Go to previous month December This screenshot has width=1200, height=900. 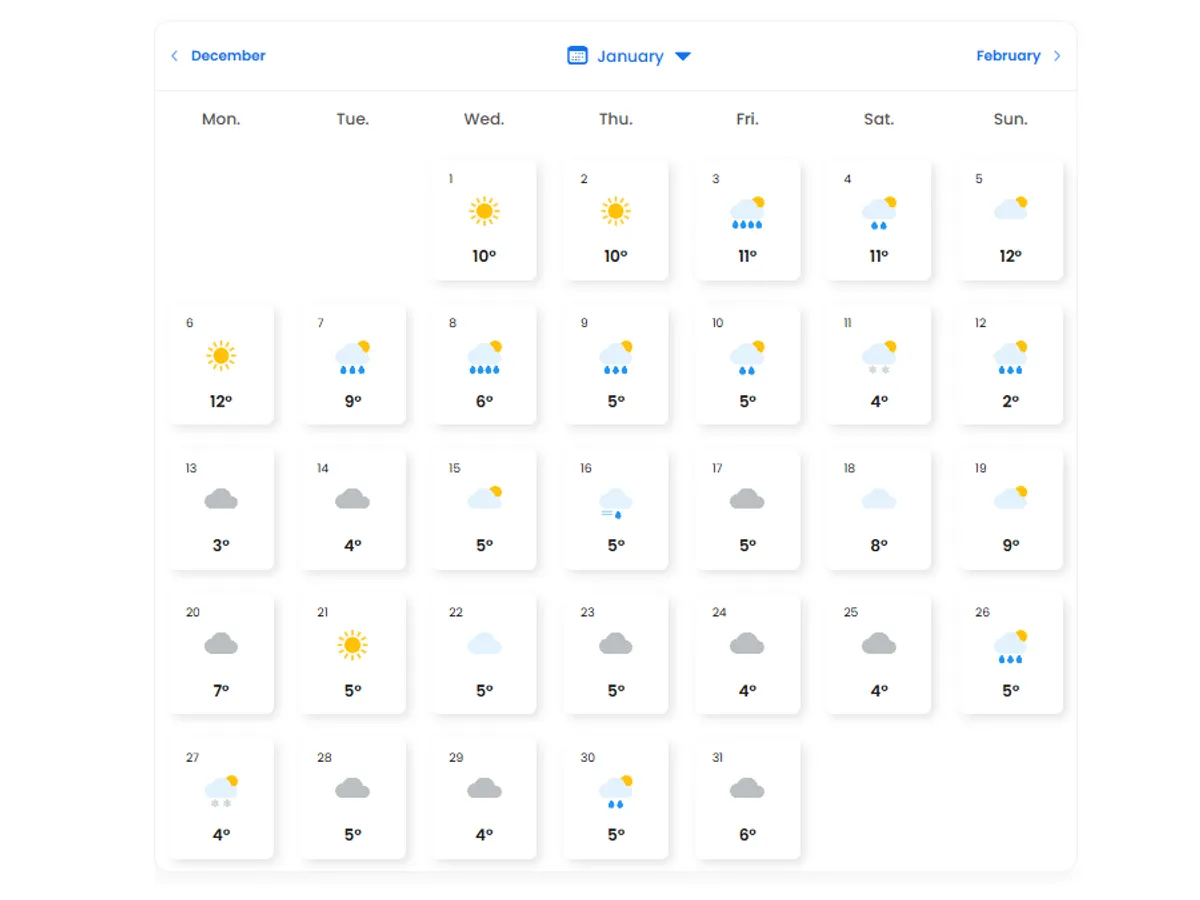[228, 56]
